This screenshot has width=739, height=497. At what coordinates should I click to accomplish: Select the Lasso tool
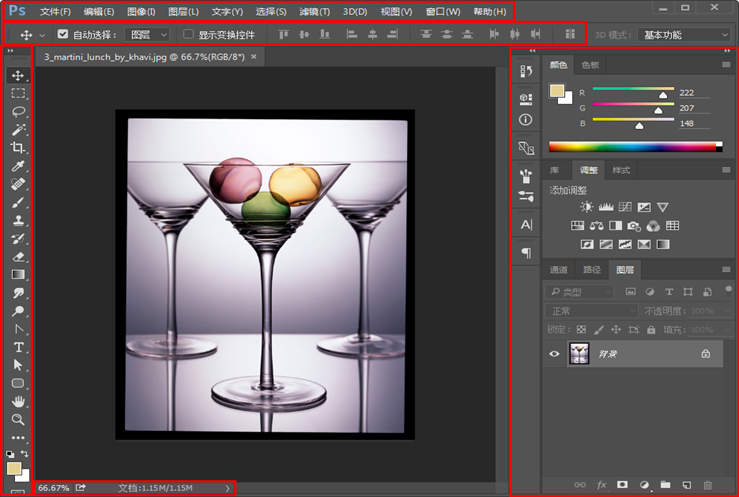click(18, 111)
